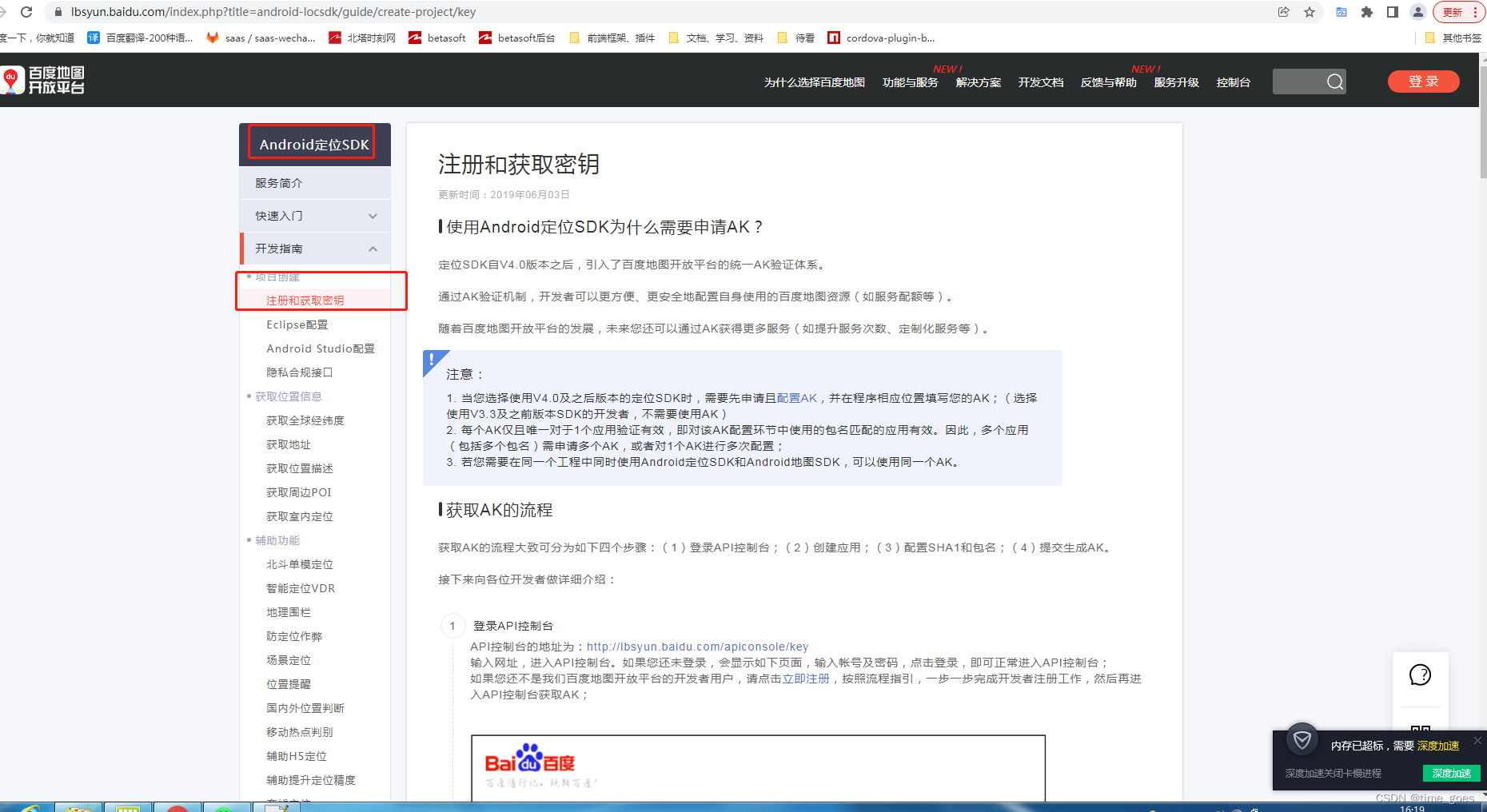Open the Chrome profile avatar icon
1487x812 pixels.
(x=1418, y=12)
